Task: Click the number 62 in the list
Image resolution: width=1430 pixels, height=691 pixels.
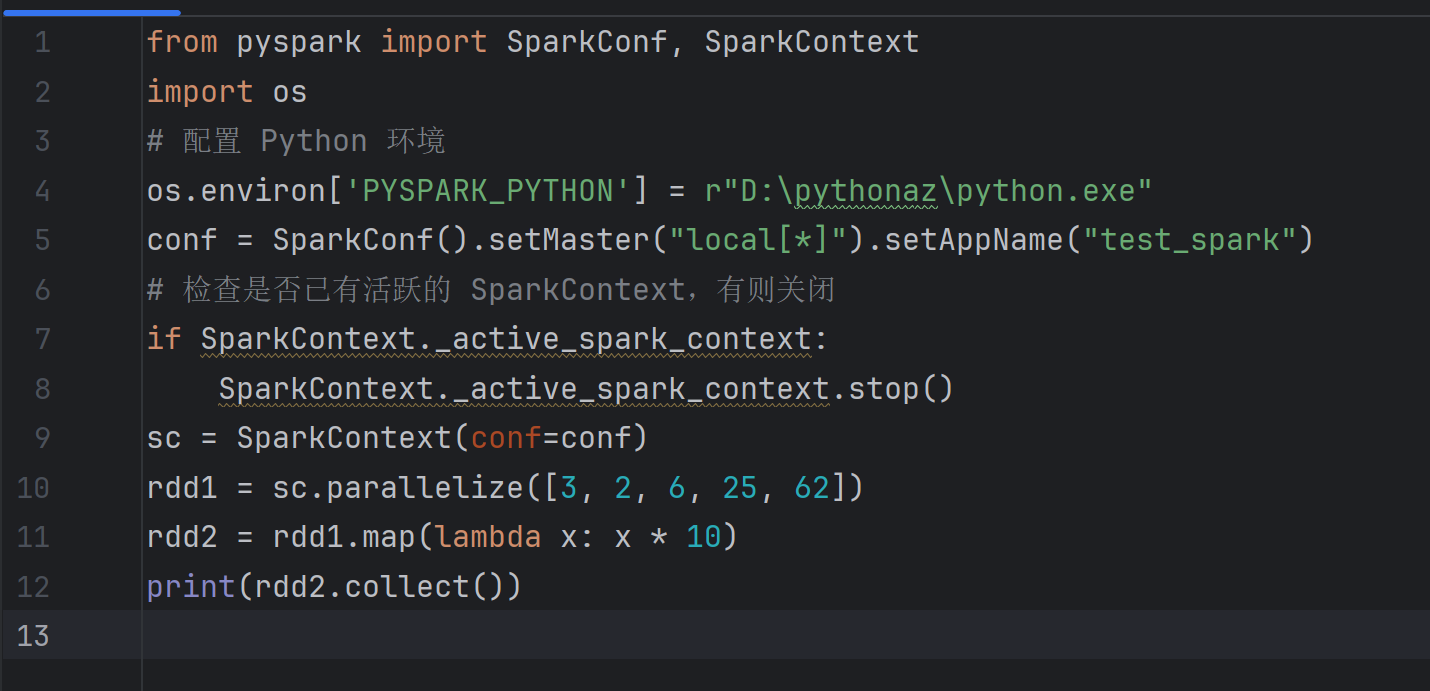Action: pyautogui.click(x=812, y=487)
